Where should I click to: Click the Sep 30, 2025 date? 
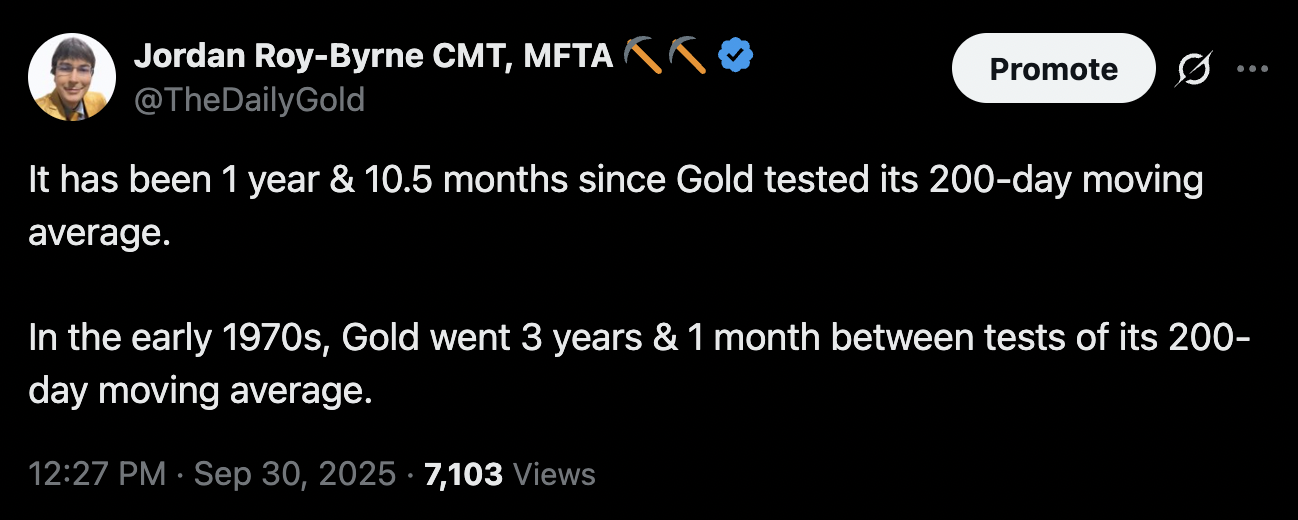[295, 474]
